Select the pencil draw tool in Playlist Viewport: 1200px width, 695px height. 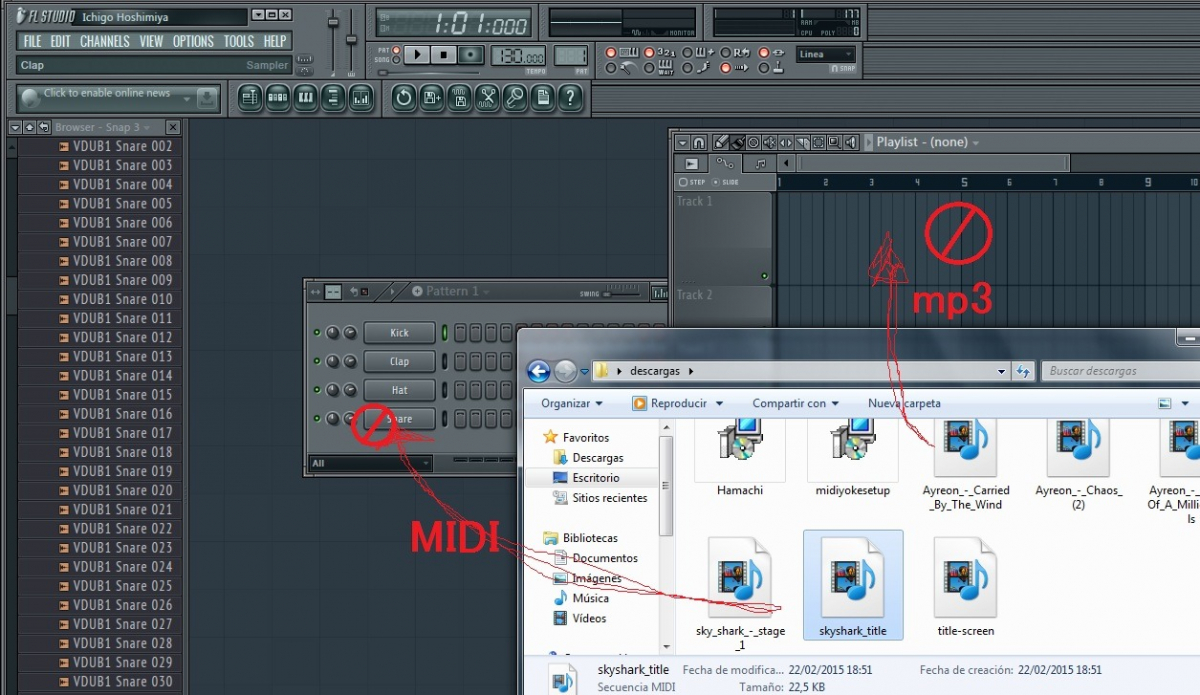721,142
